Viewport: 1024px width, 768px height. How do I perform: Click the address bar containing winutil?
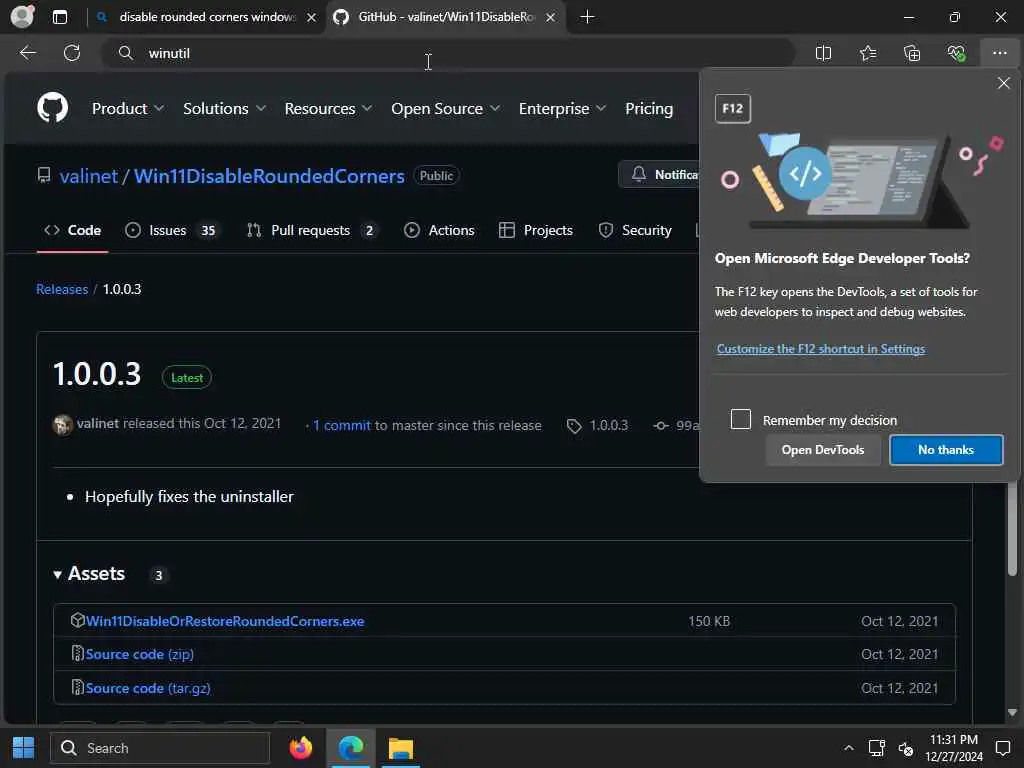[x=448, y=53]
